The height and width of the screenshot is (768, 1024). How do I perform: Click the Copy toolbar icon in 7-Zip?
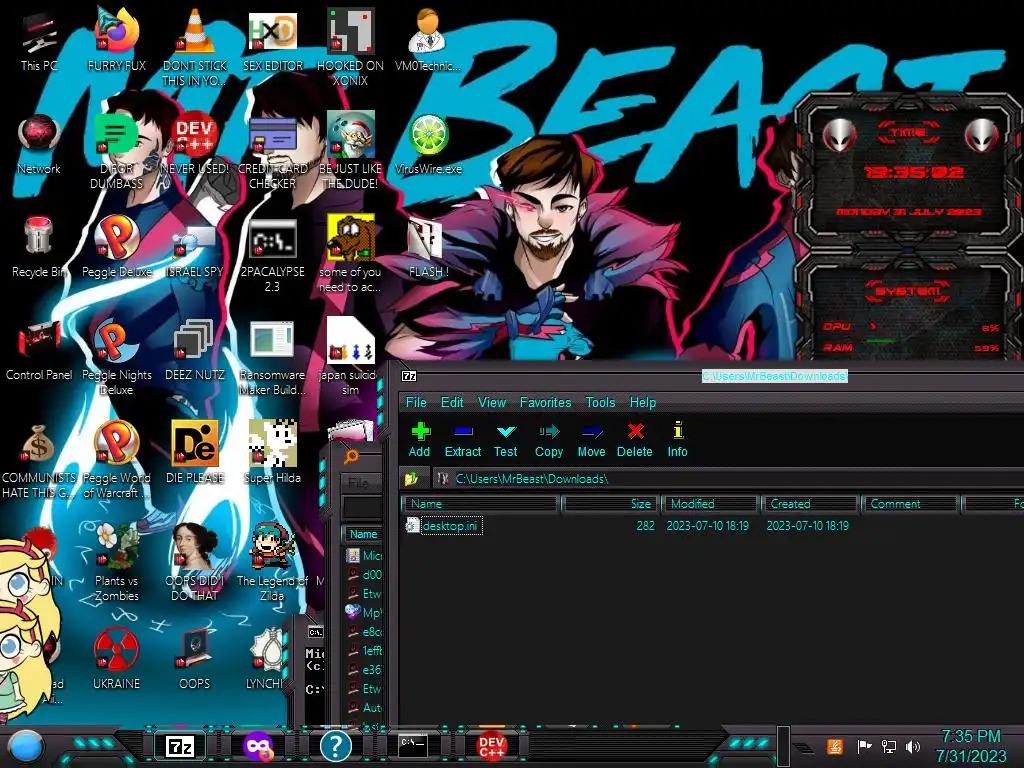[549, 440]
